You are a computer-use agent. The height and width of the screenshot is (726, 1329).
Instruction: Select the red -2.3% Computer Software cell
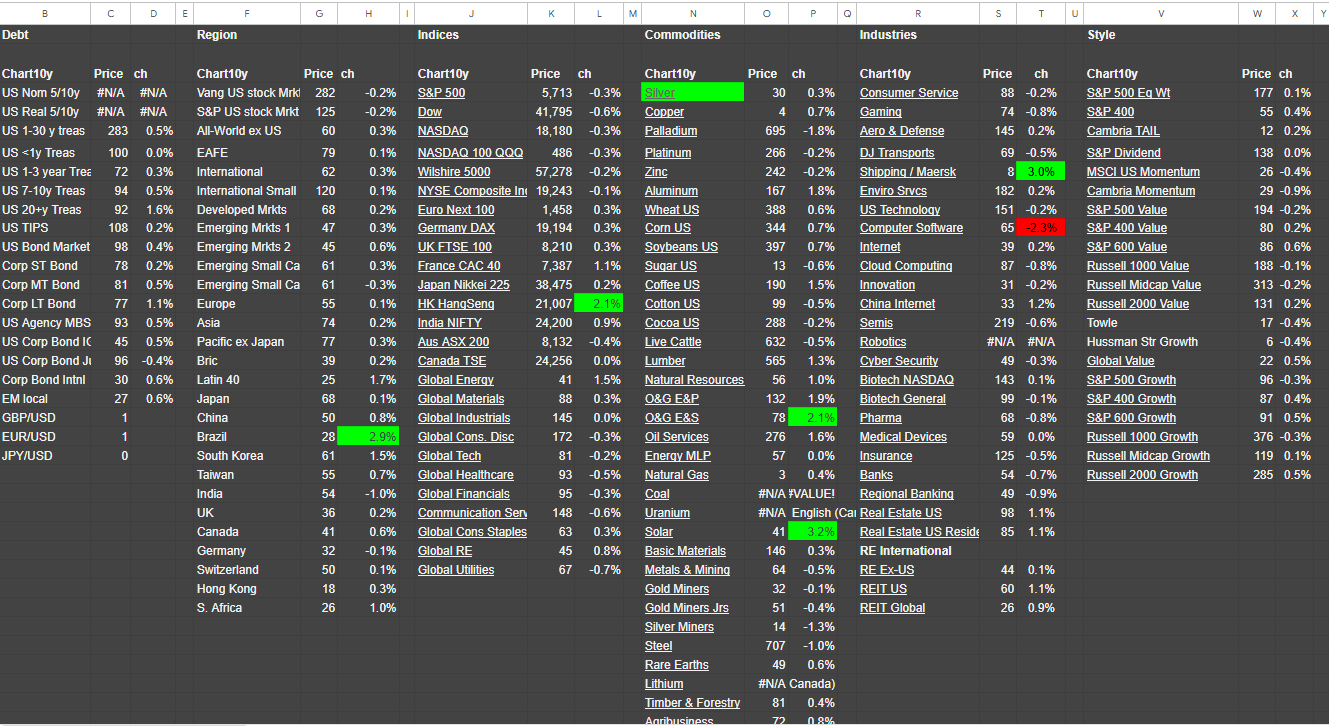(x=1040, y=228)
